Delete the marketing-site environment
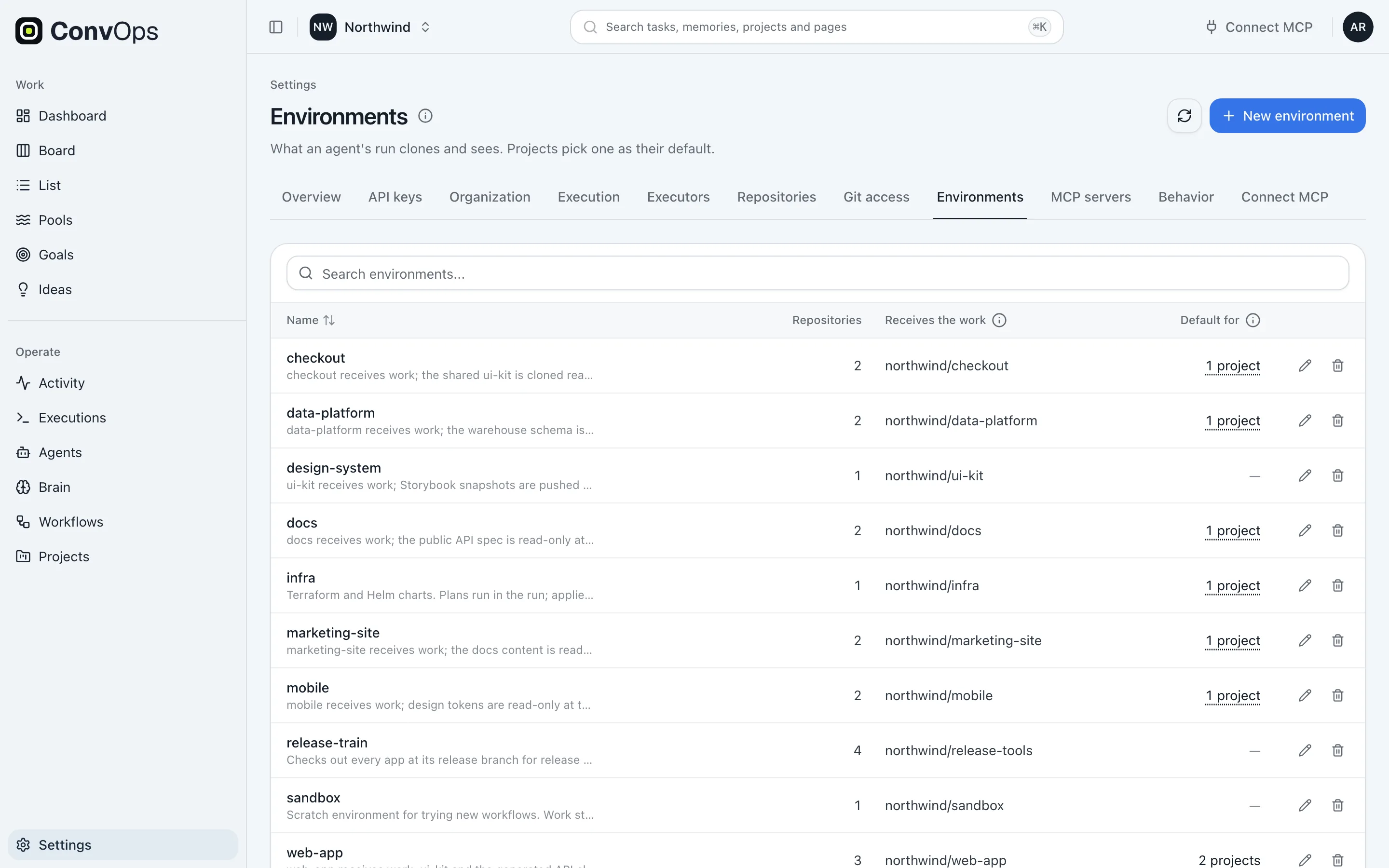Image resolution: width=1389 pixels, height=868 pixels. [x=1337, y=641]
